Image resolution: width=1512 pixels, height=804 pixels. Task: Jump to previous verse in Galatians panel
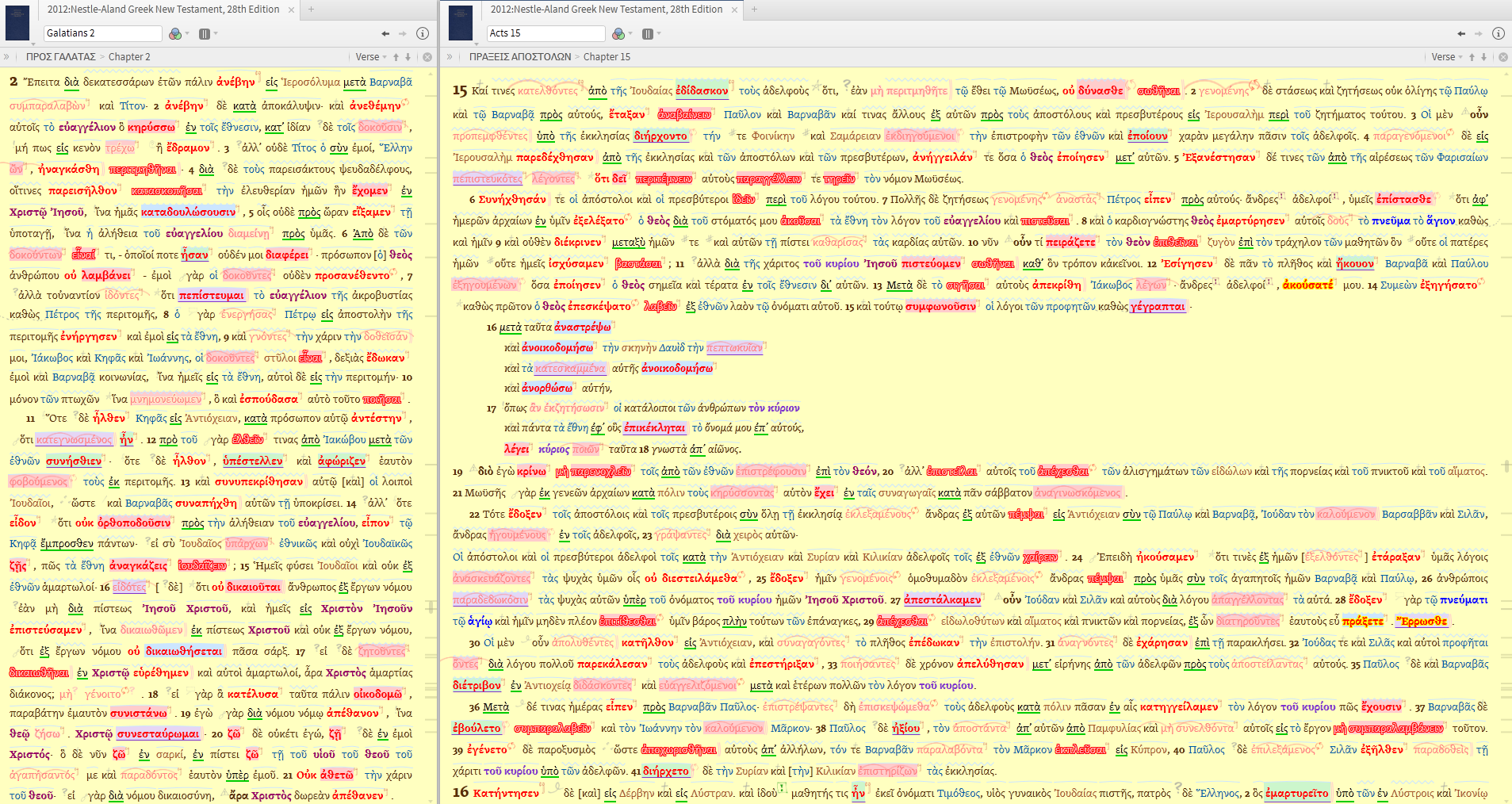[x=396, y=57]
